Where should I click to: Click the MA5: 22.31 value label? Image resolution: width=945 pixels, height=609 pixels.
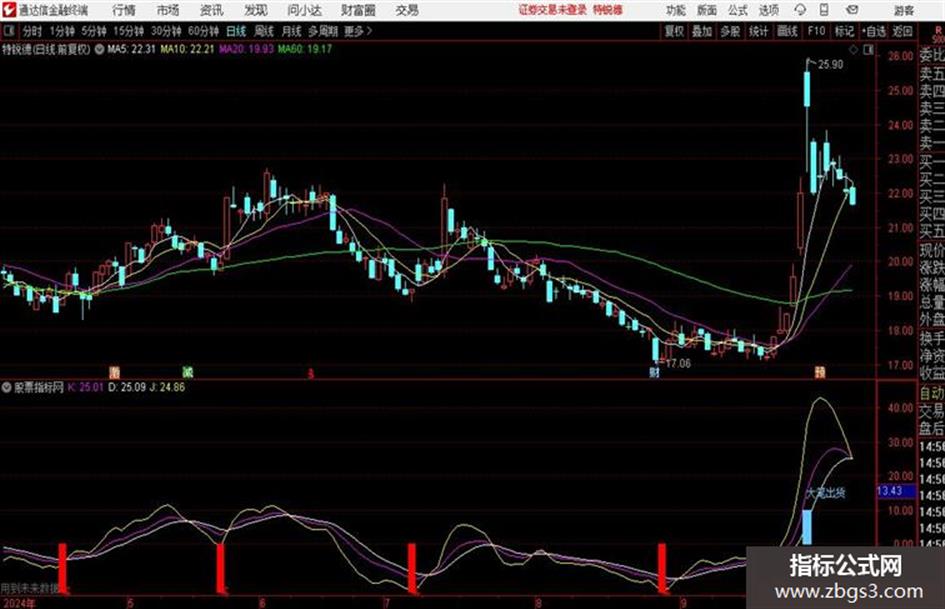(x=131, y=49)
